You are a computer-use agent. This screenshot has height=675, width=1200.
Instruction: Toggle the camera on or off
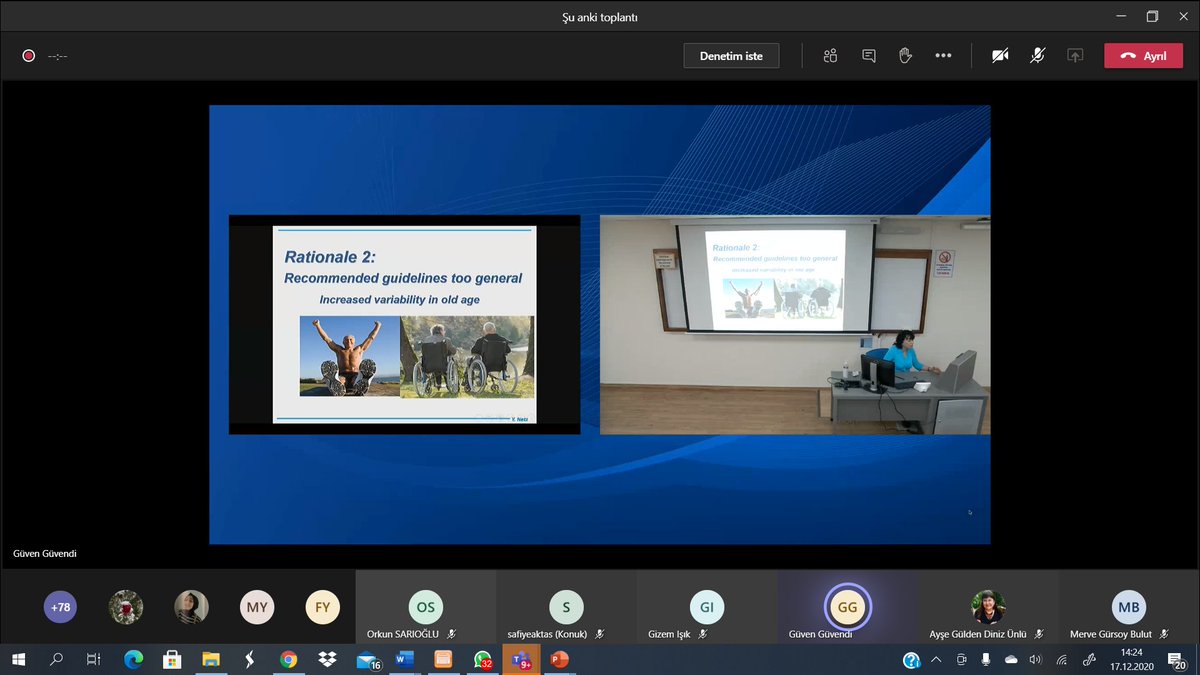point(1000,56)
